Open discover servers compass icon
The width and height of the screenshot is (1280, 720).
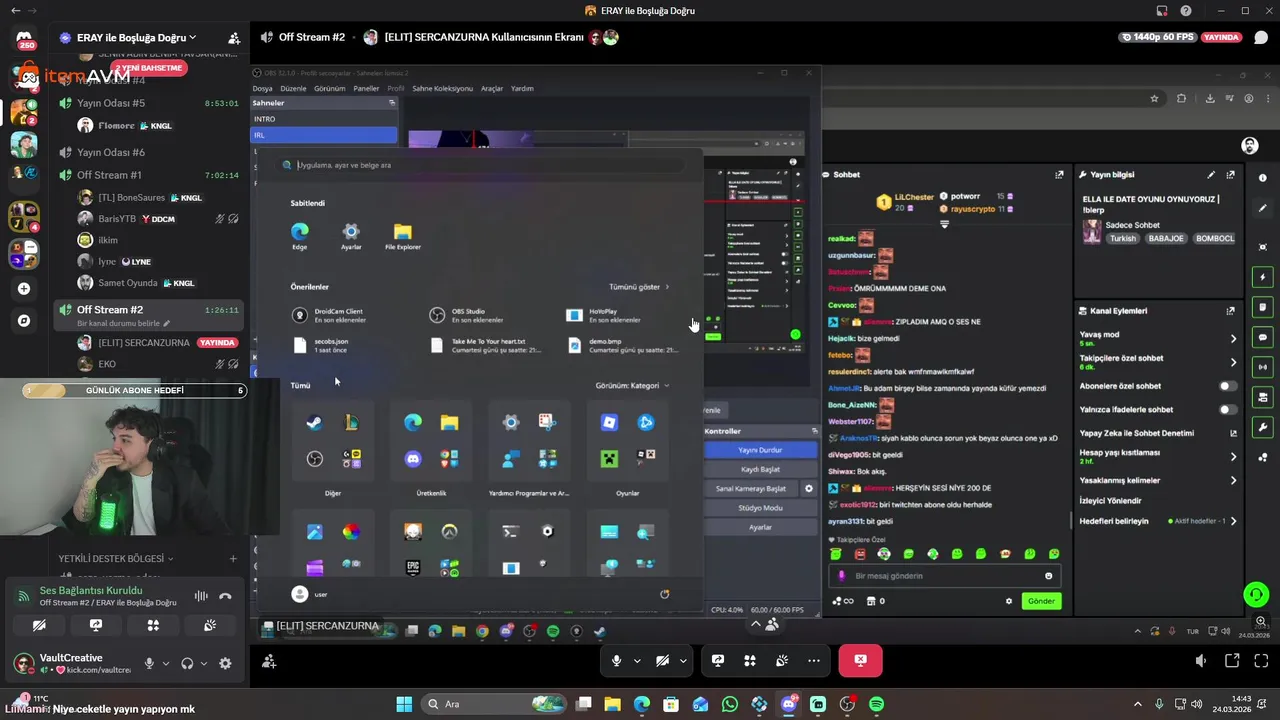point(24,321)
